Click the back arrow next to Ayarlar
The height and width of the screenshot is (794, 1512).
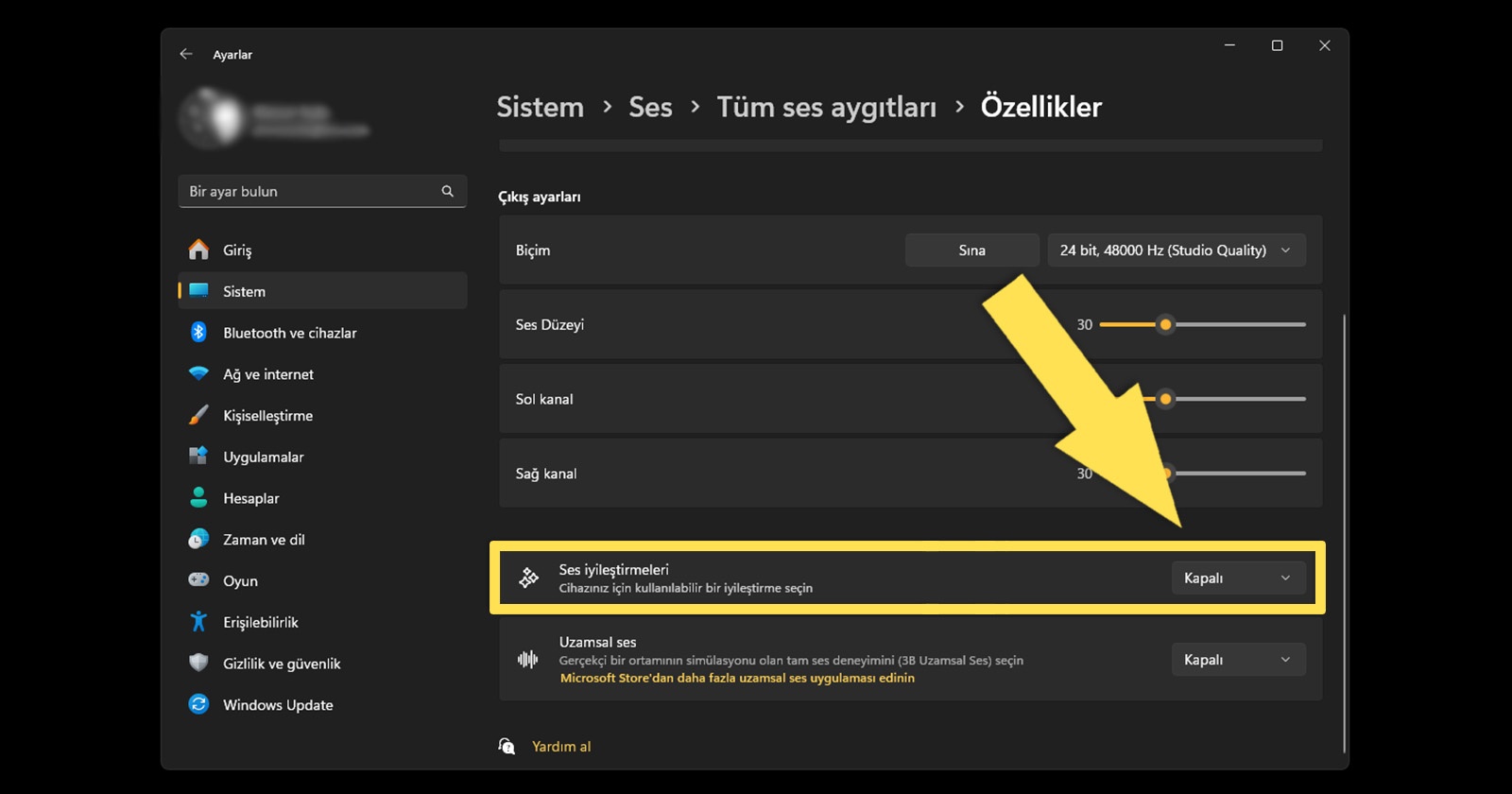click(186, 55)
